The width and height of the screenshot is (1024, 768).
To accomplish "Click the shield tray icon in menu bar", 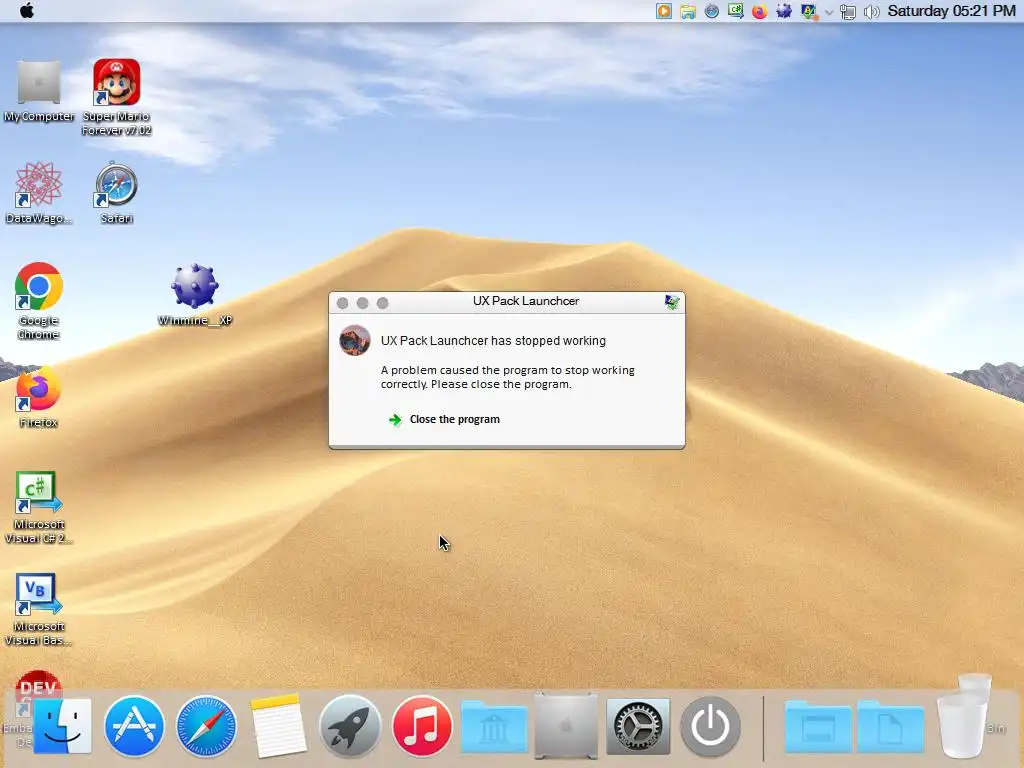I will (808, 11).
